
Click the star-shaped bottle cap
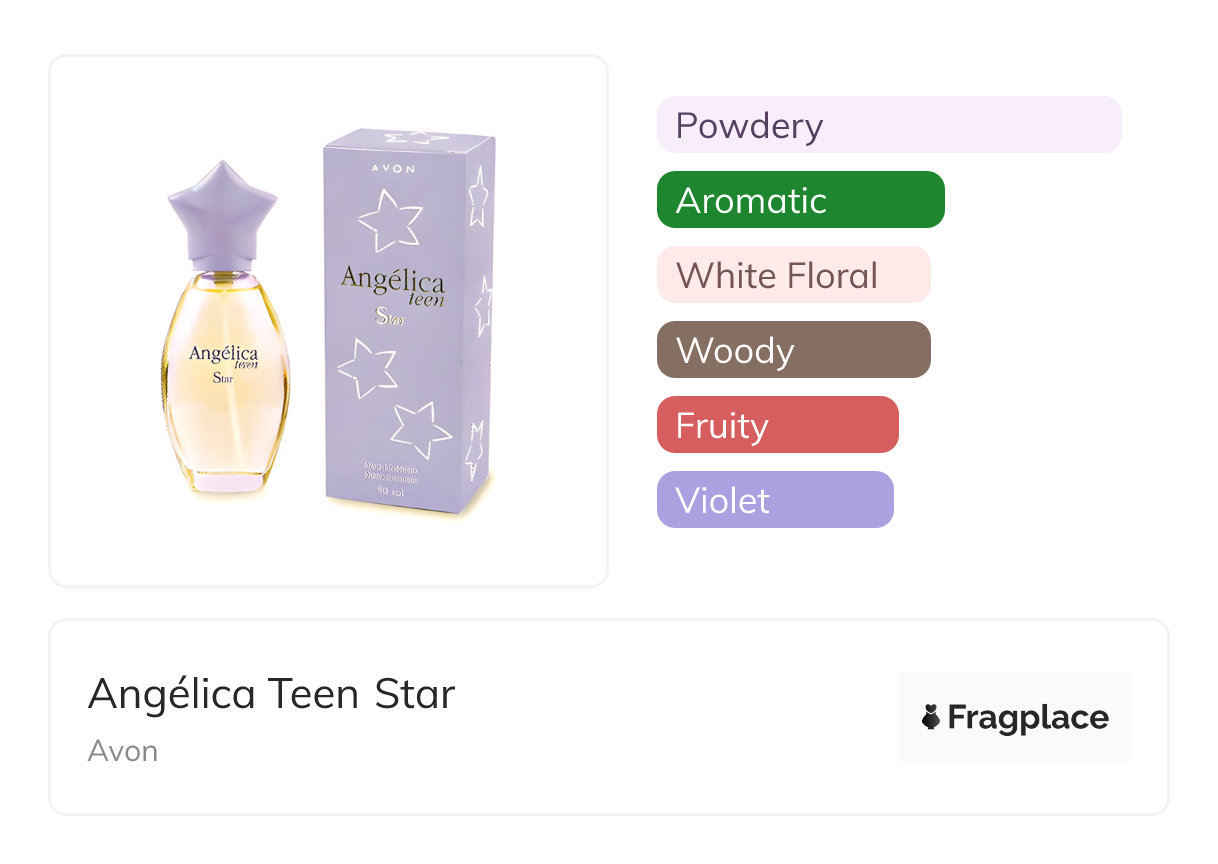(221, 209)
